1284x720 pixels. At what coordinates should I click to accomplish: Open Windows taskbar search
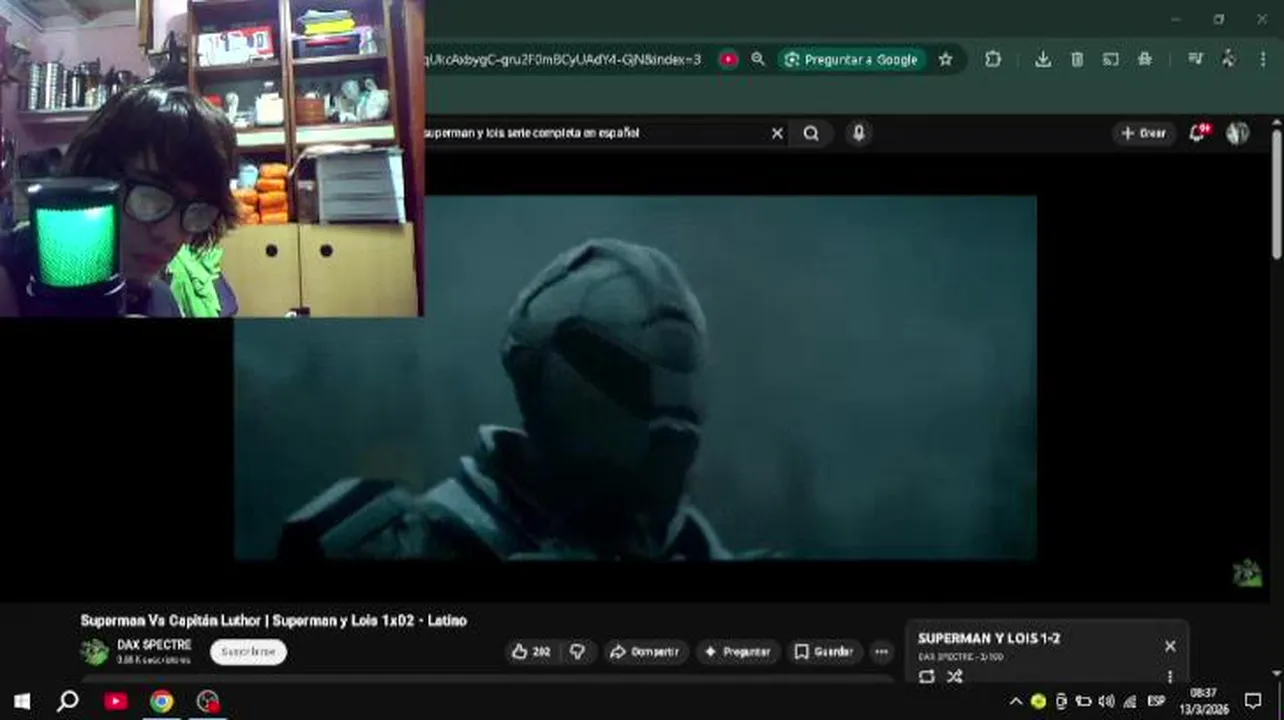point(68,701)
